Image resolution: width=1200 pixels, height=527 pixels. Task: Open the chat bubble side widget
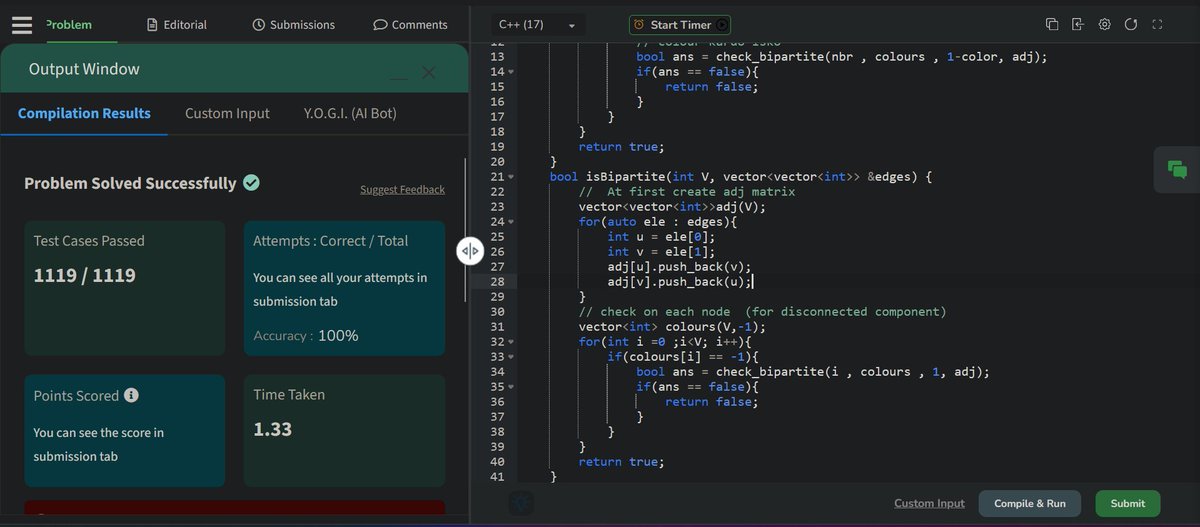click(x=1177, y=170)
